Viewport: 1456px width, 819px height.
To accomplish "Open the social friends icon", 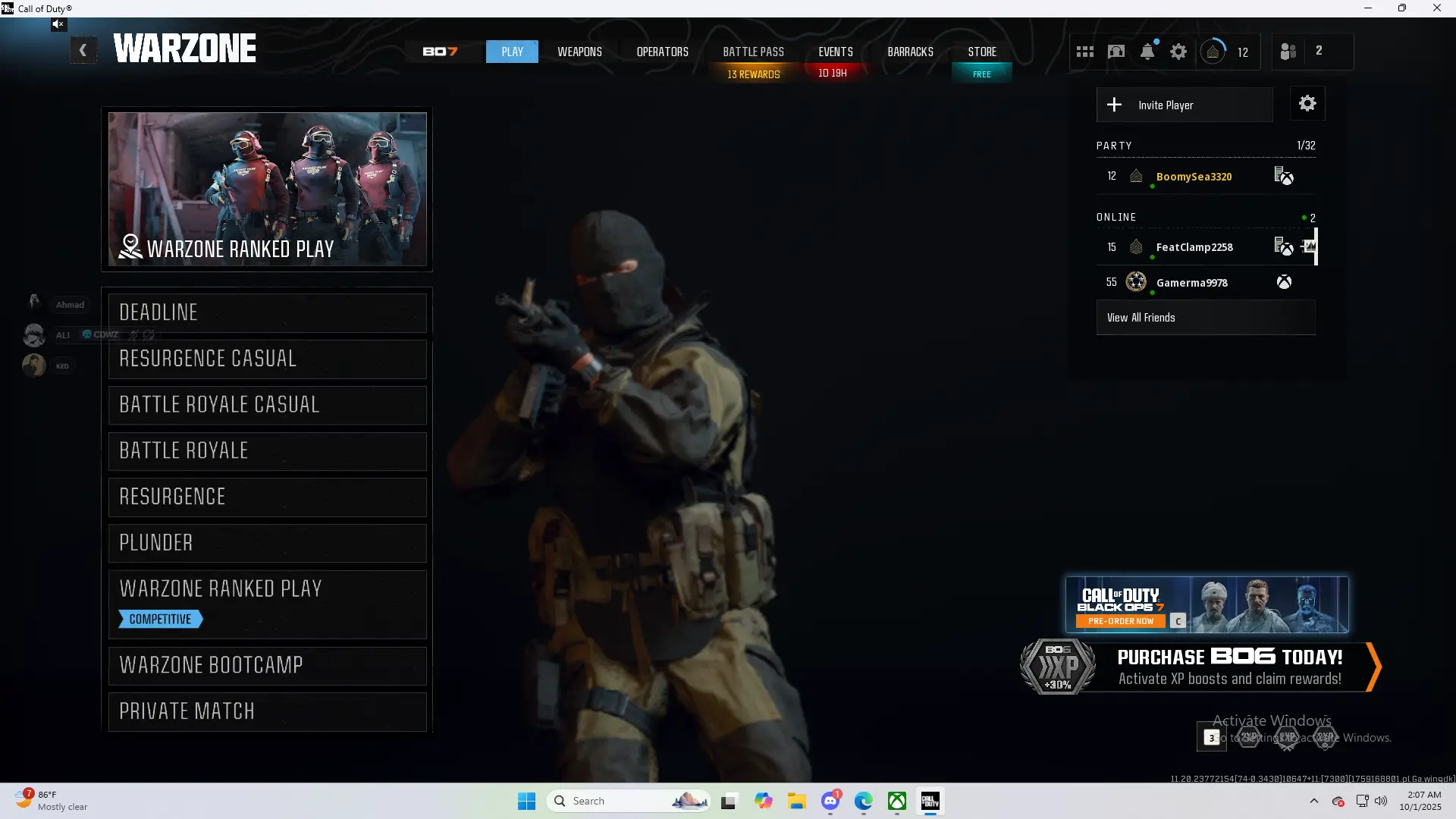I will coord(1288,52).
